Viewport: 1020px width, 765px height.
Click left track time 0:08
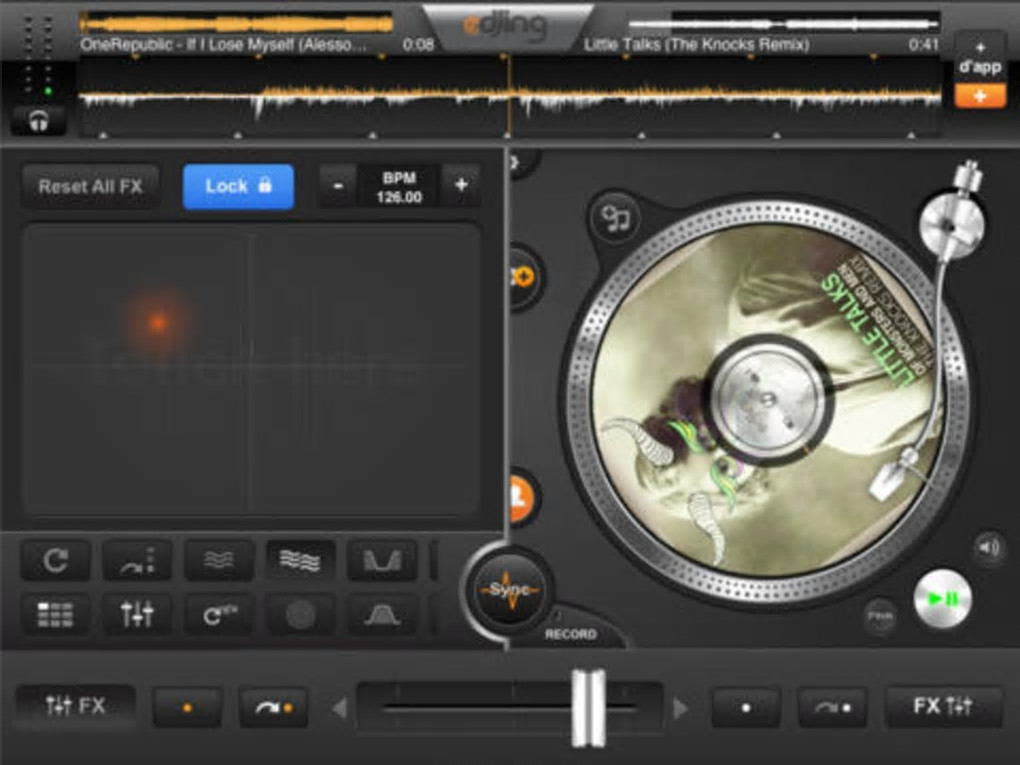click(x=418, y=44)
